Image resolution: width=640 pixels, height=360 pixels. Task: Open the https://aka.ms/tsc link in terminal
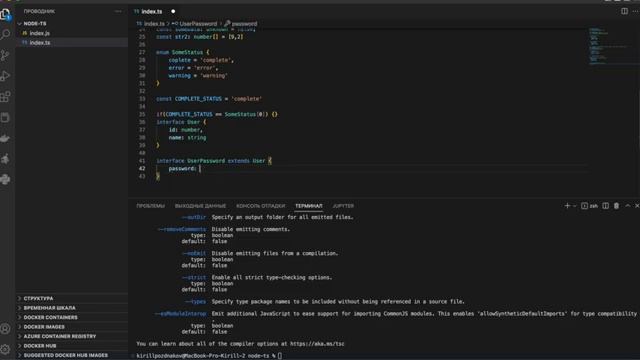pos(317,344)
